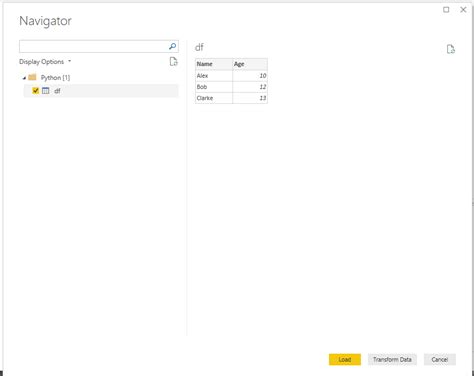Click the refresh file icon under the search box
The width and height of the screenshot is (474, 376).
(173, 62)
